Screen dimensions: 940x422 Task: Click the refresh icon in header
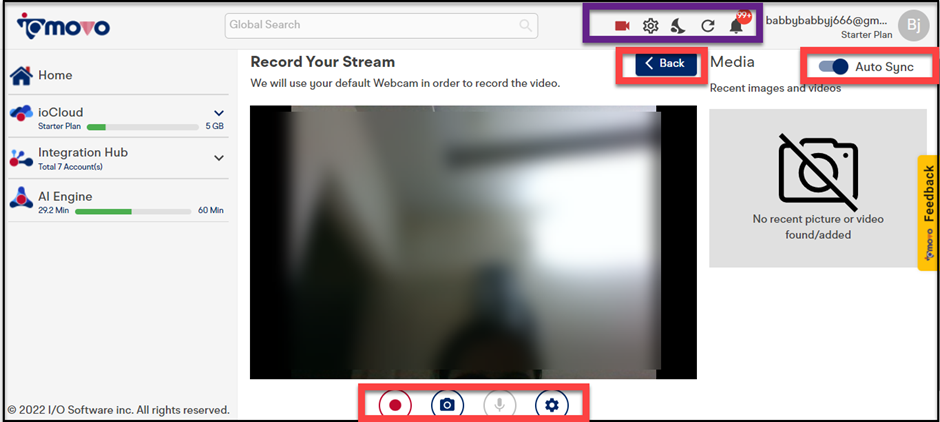click(x=708, y=26)
